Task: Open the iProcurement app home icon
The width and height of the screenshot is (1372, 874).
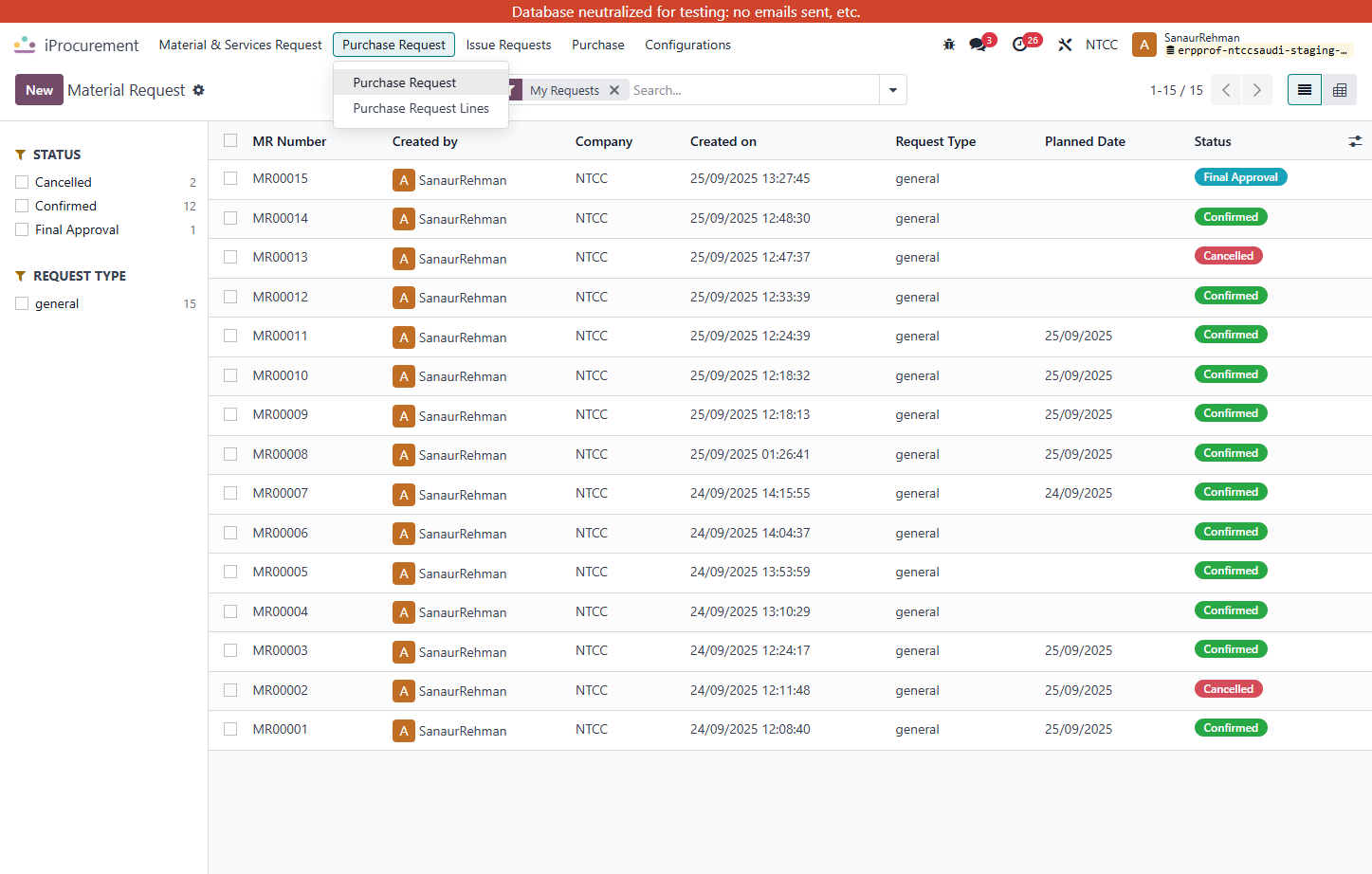Action: point(25,45)
